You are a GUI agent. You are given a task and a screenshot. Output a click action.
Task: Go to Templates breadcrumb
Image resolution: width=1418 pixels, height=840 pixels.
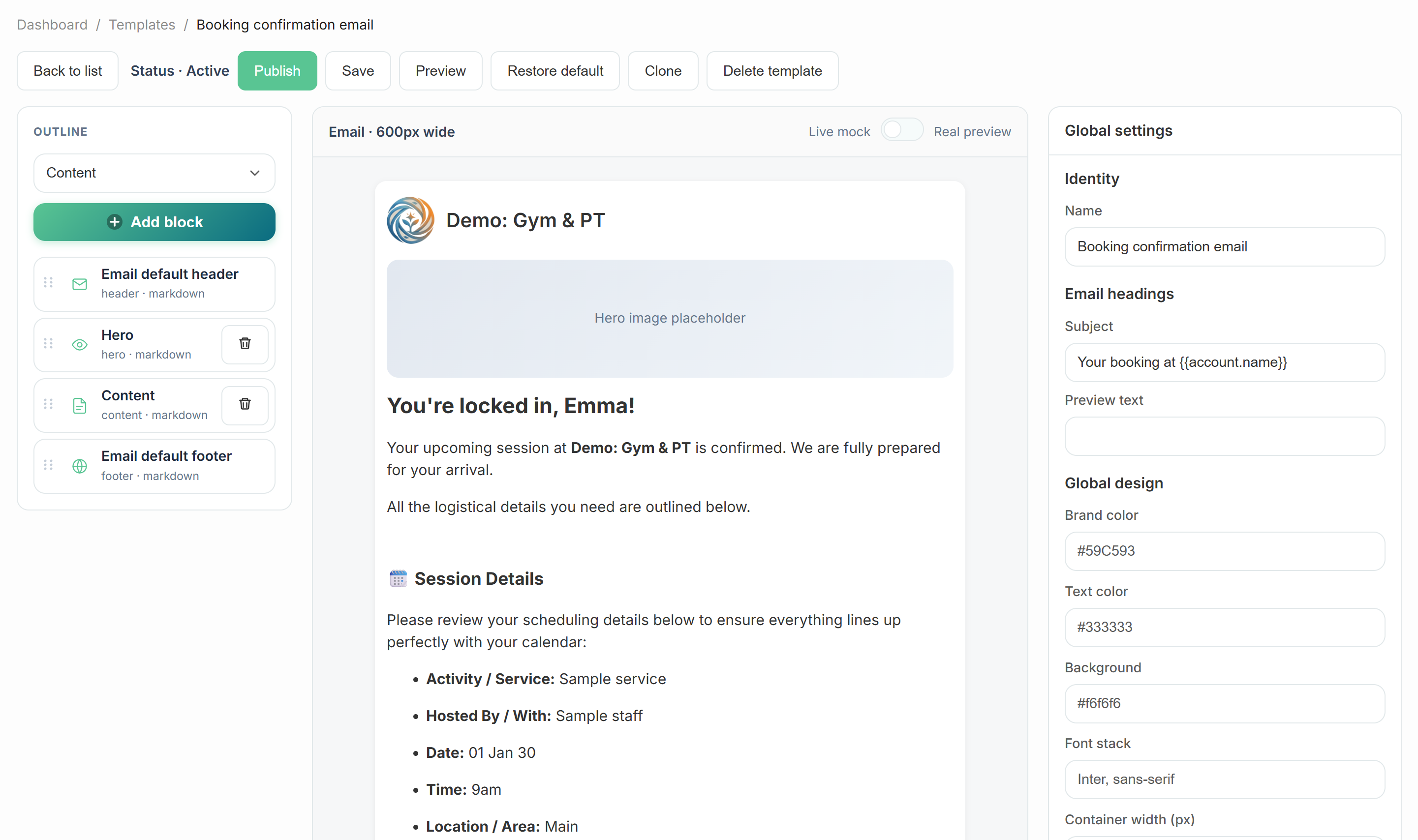142,25
